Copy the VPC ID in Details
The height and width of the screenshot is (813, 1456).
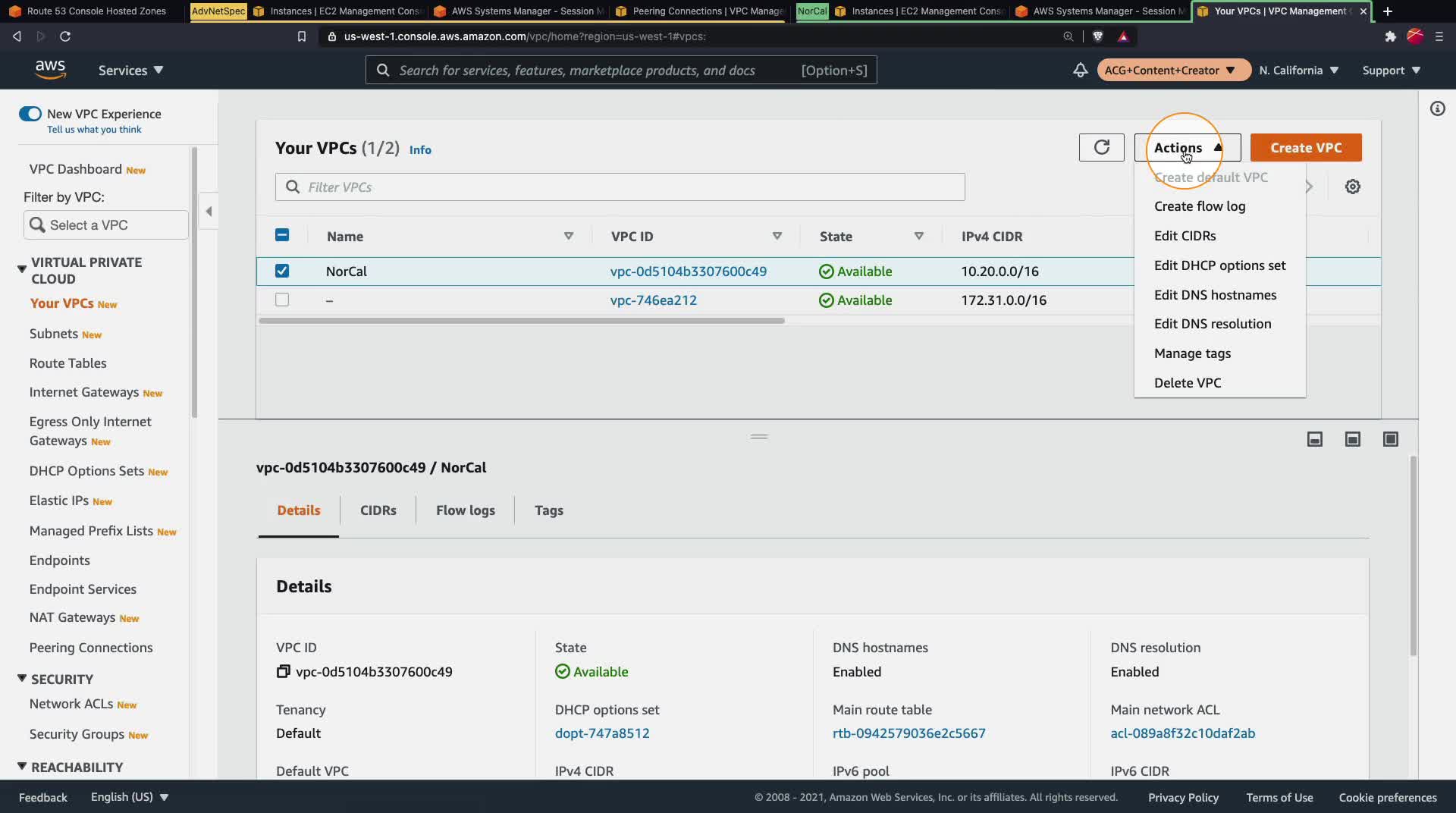283,671
